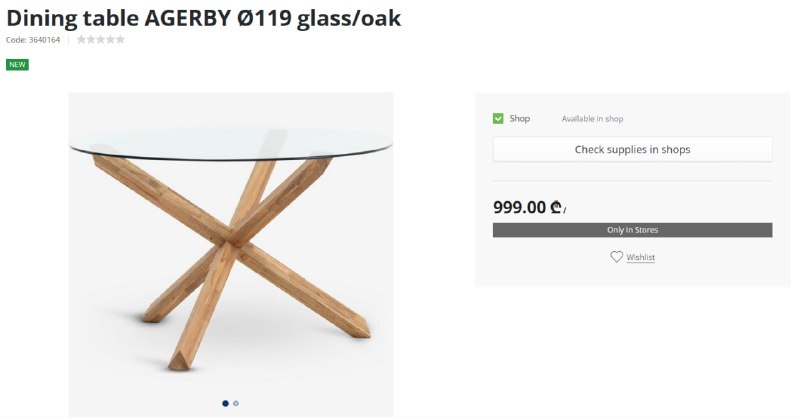Click Check supplies in shops button
This screenshot has width=800, height=418.
(632, 150)
